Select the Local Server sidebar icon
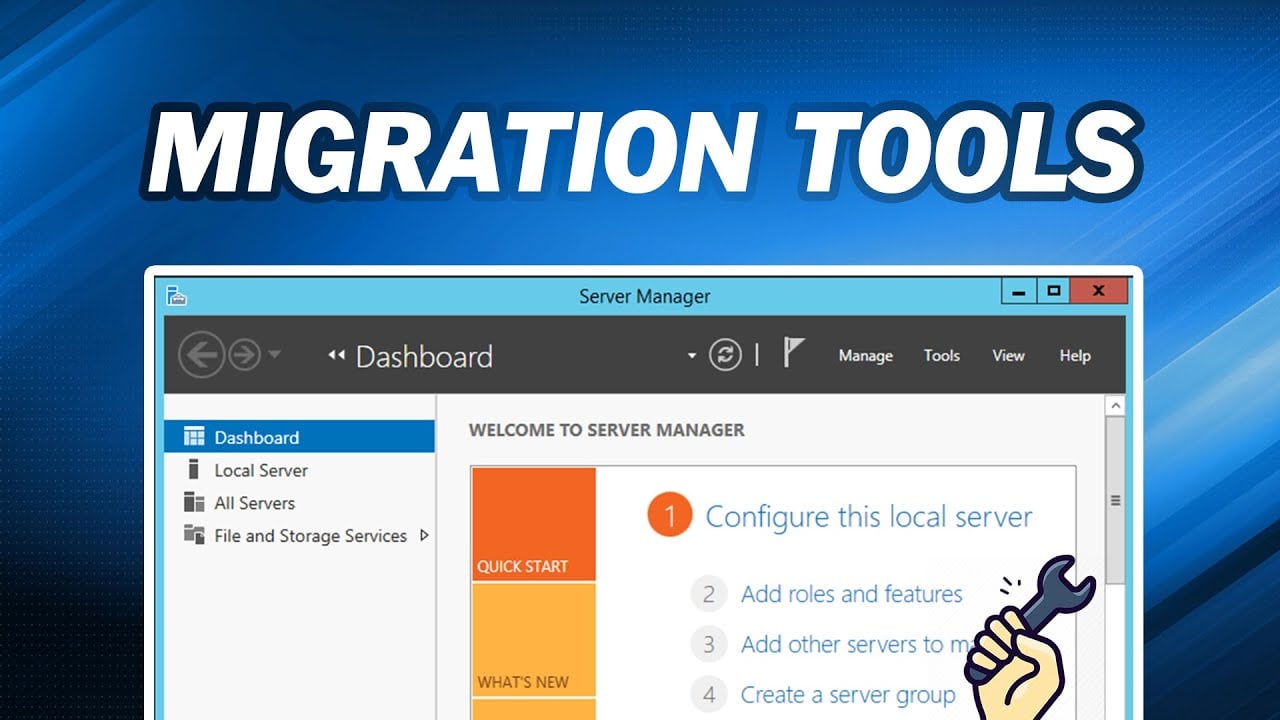 click(x=194, y=470)
